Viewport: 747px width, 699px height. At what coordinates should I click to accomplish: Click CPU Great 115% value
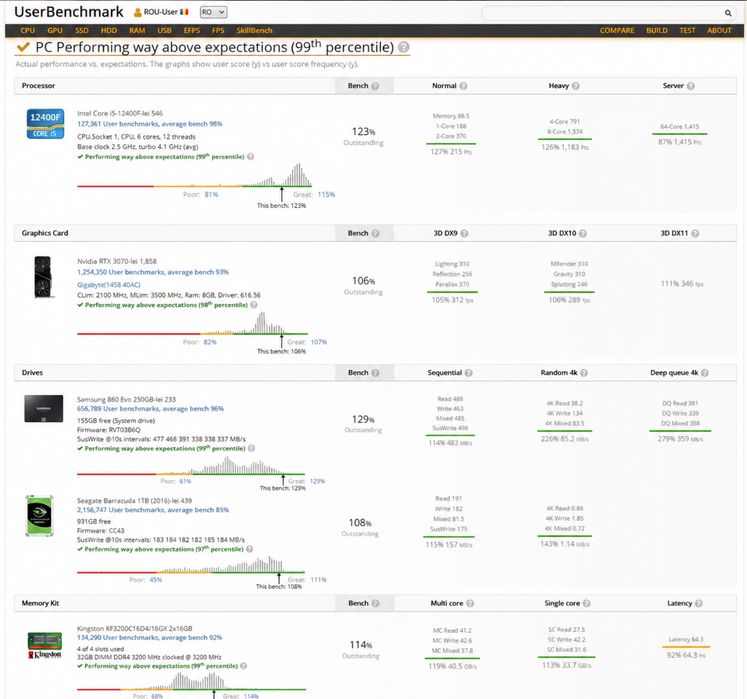pyautogui.click(x=326, y=194)
